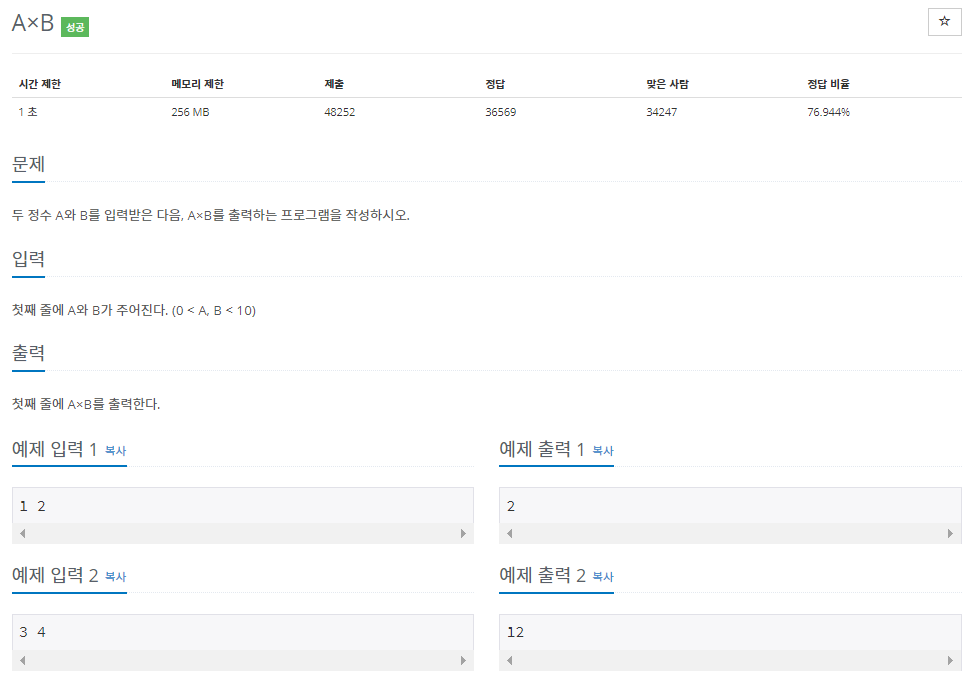Click the 76.944% accuracy ratio value
The width and height of the screenshot is (971, 683).
828,112
